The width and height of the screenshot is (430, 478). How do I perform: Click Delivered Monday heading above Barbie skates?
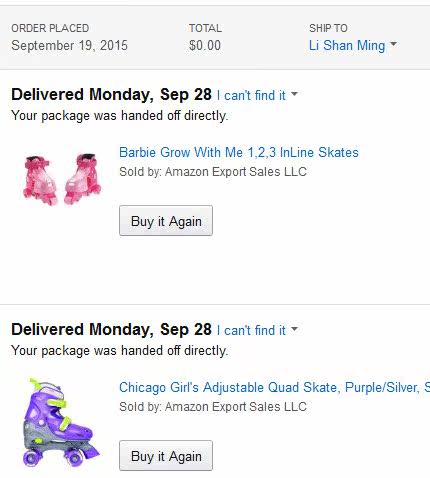[x=111, y=95]
